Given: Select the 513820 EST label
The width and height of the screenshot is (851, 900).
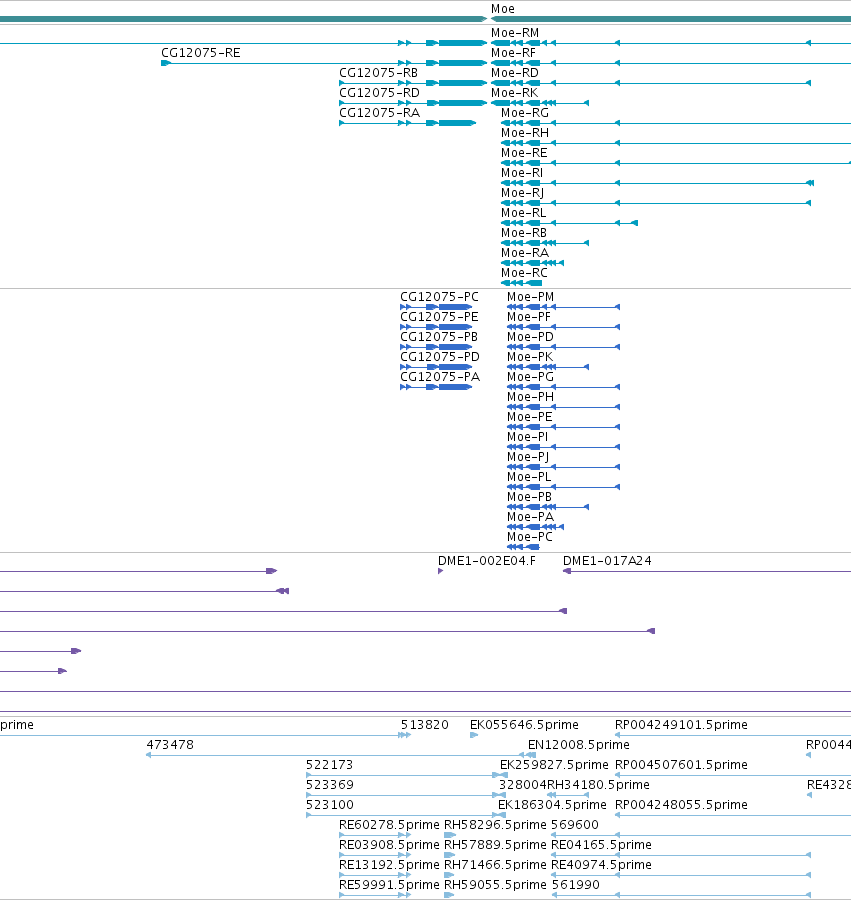Looking at the screenshot, I should 425,725.
